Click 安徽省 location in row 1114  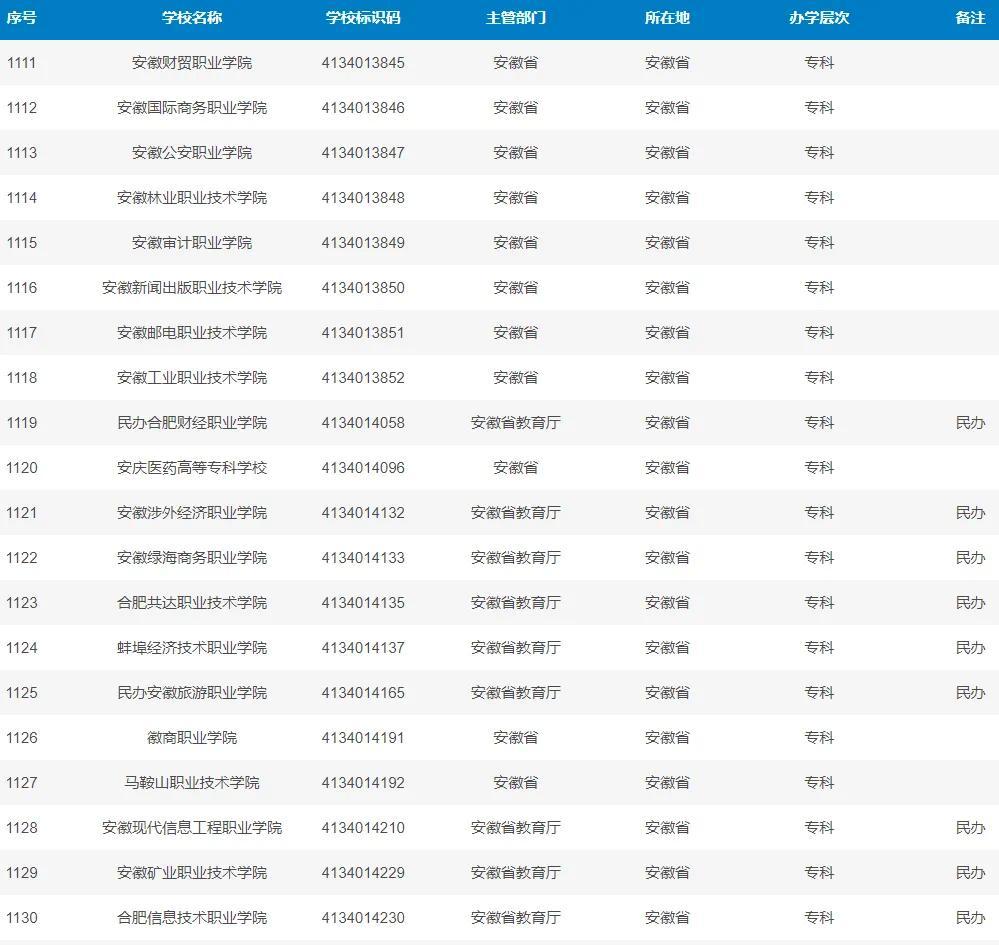pos(667,198)
